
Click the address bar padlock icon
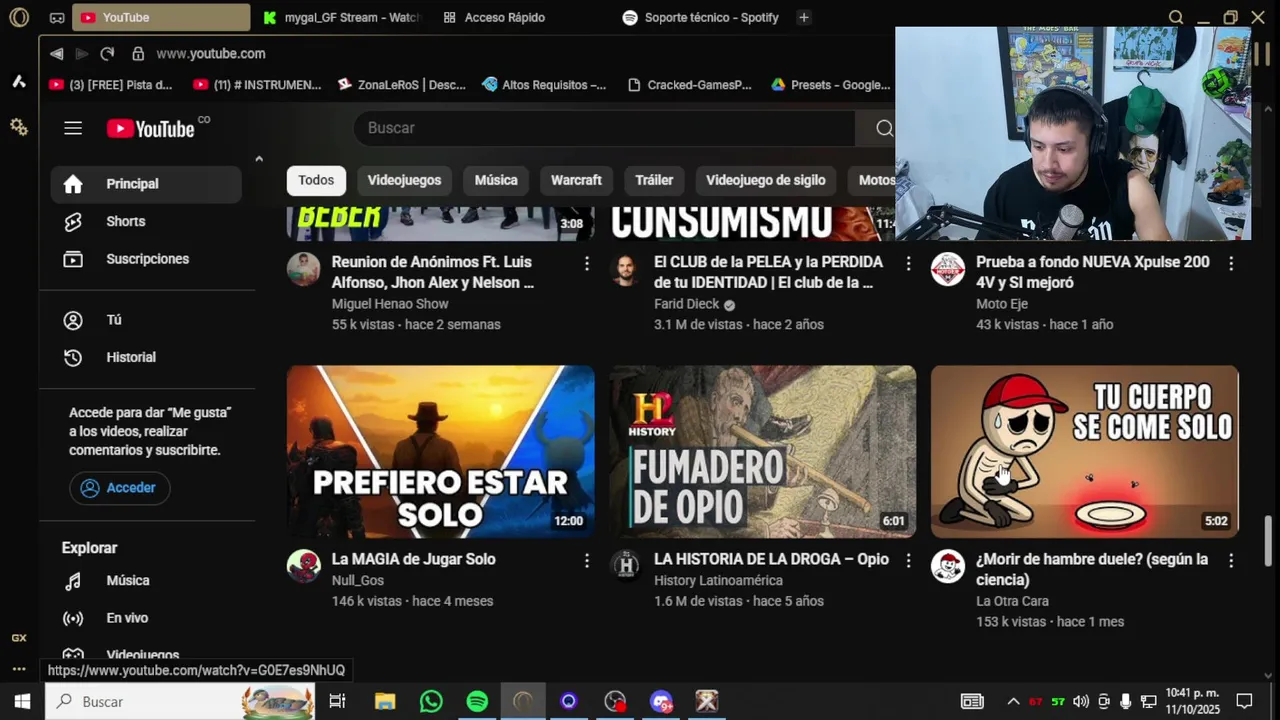coord(138,54)
